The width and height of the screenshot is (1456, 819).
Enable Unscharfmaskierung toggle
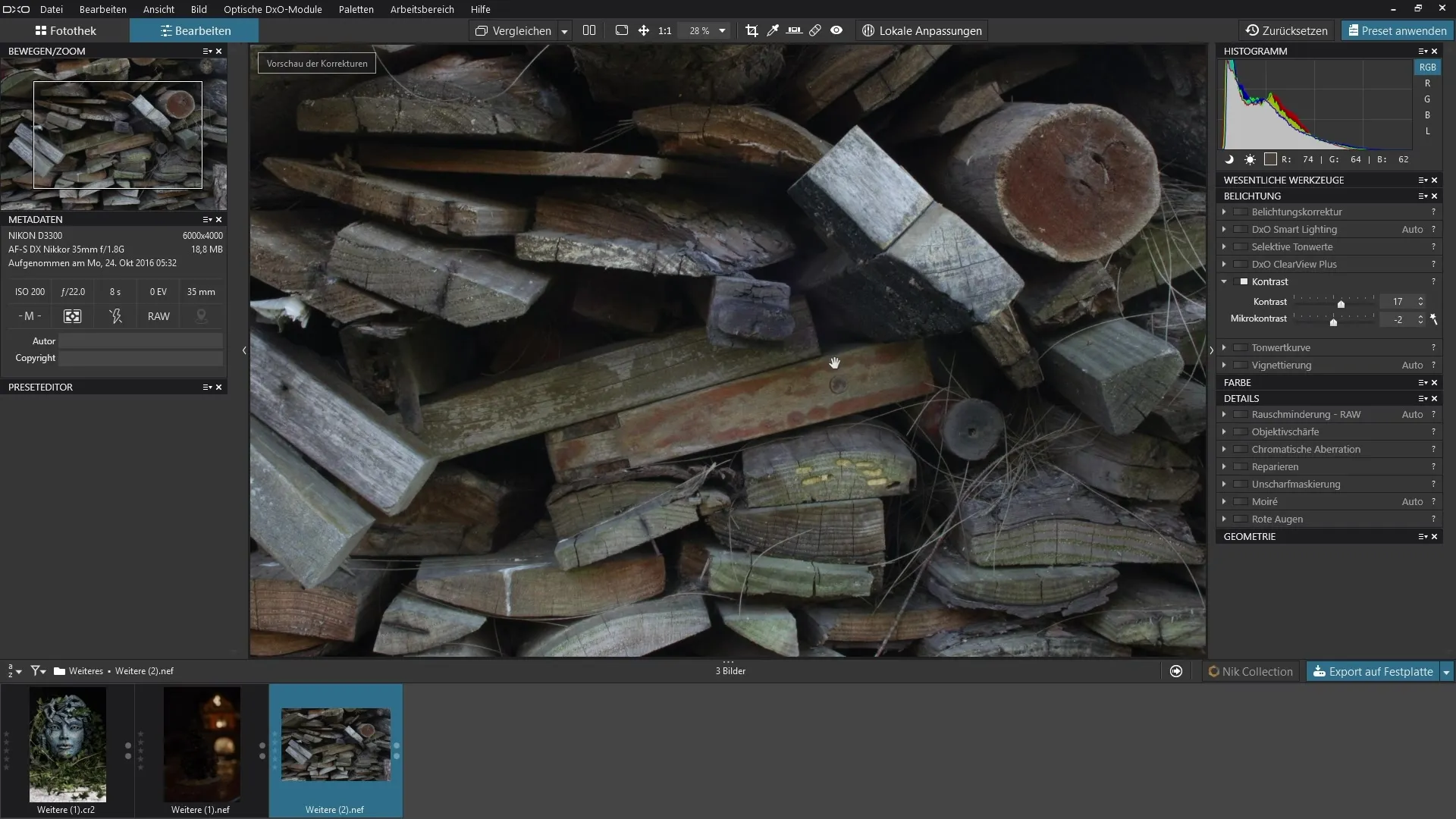point(1241,485)
